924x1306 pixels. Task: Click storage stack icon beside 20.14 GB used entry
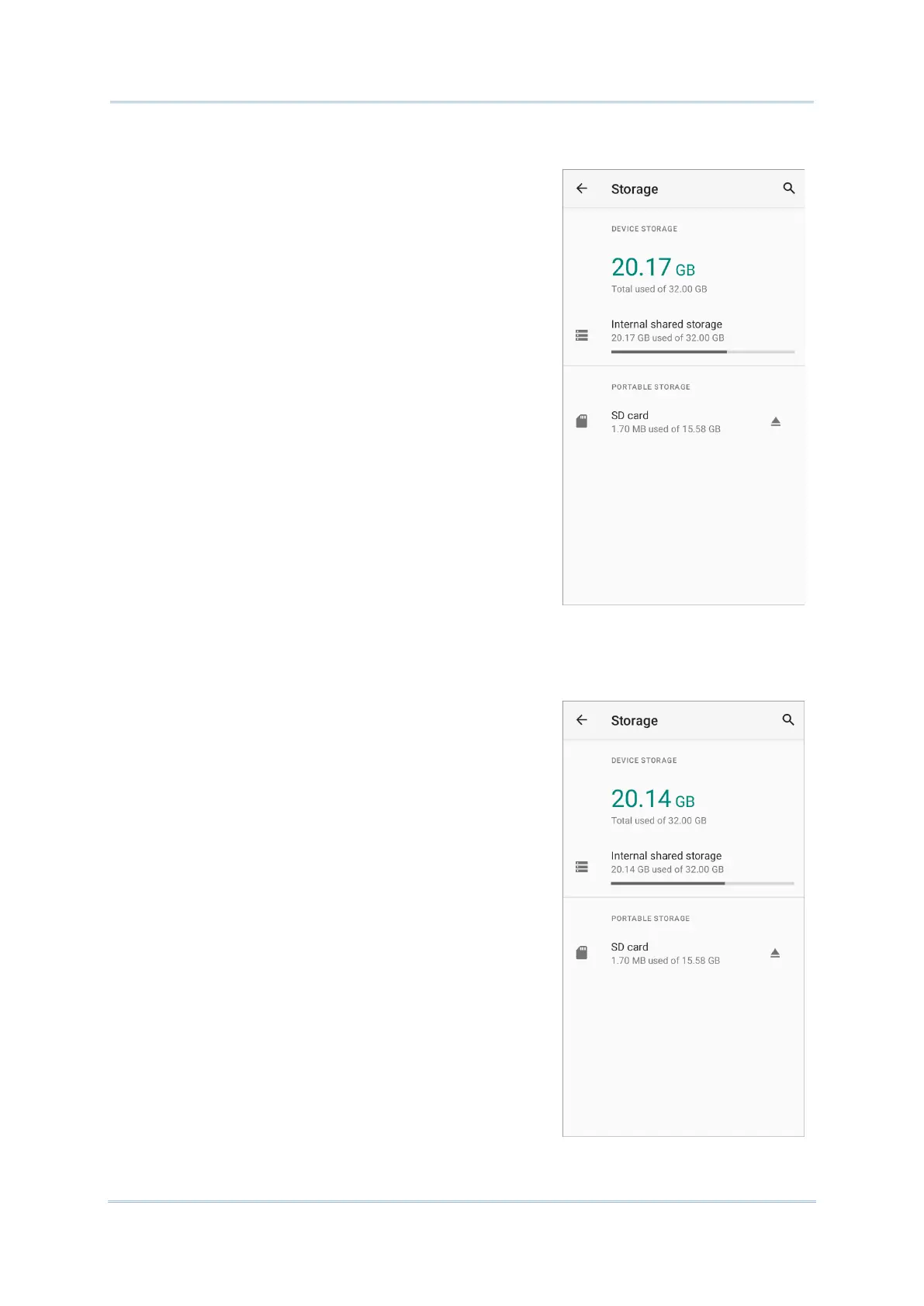tap(582, 867)
